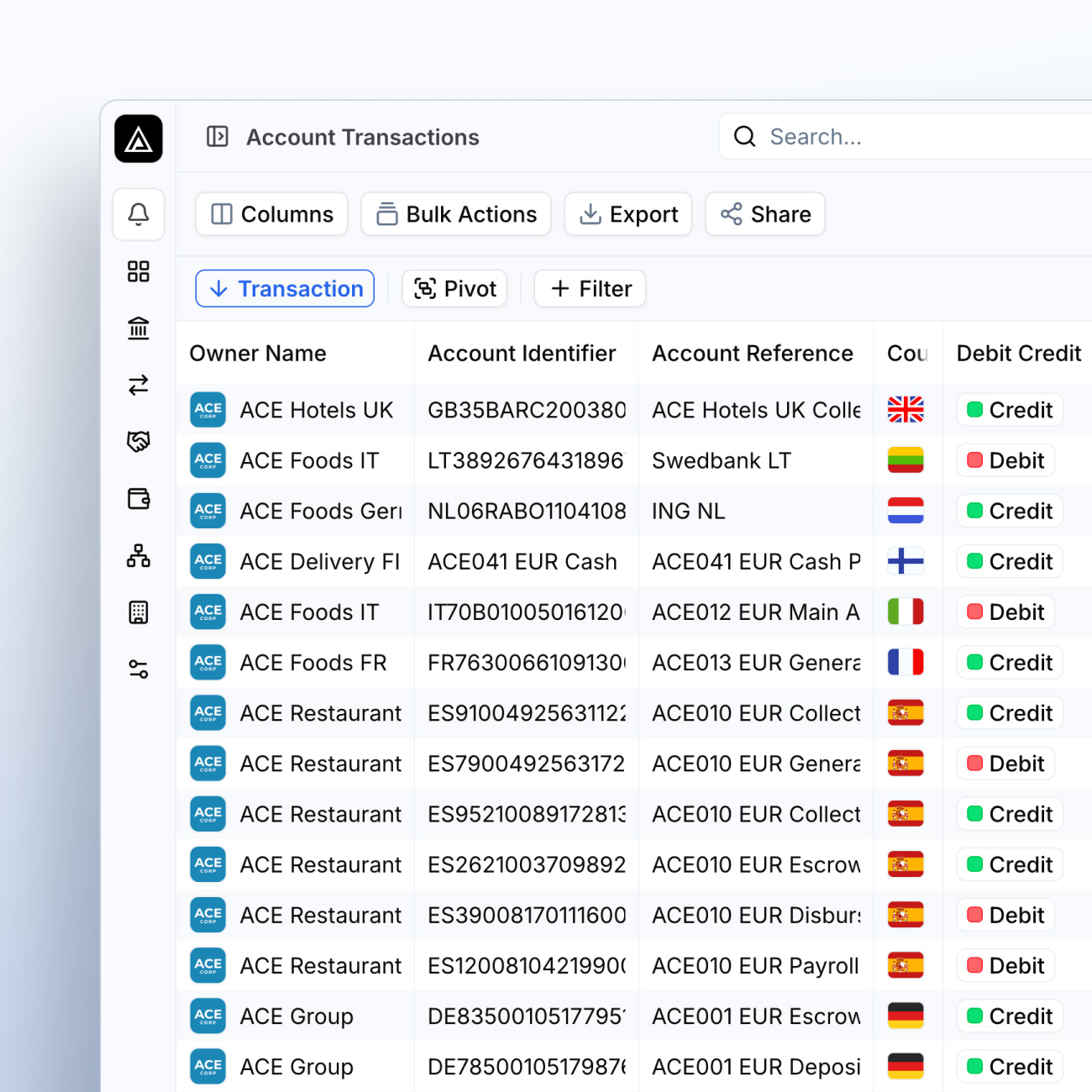
Task: Select the transfer arrows sidebar icon
Action: pyautogui.click(x=139, y=385)
